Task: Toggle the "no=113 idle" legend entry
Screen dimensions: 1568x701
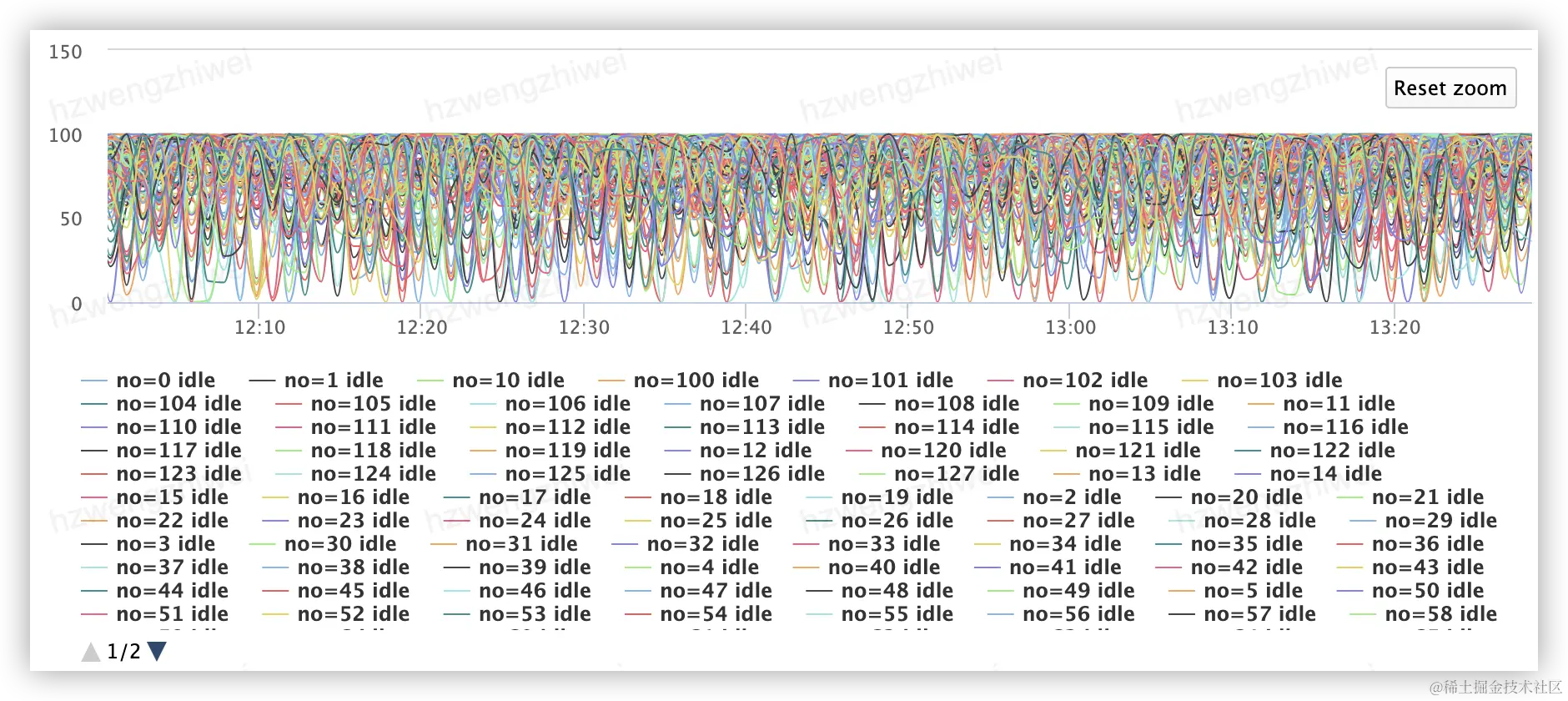Action: (744, 427)
